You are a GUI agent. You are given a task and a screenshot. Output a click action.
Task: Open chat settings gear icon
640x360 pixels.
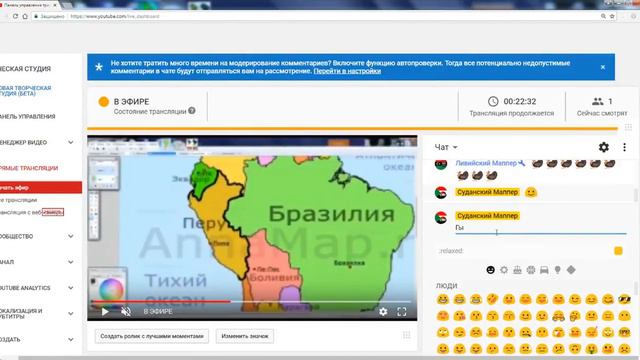click(x=604, y=147)
